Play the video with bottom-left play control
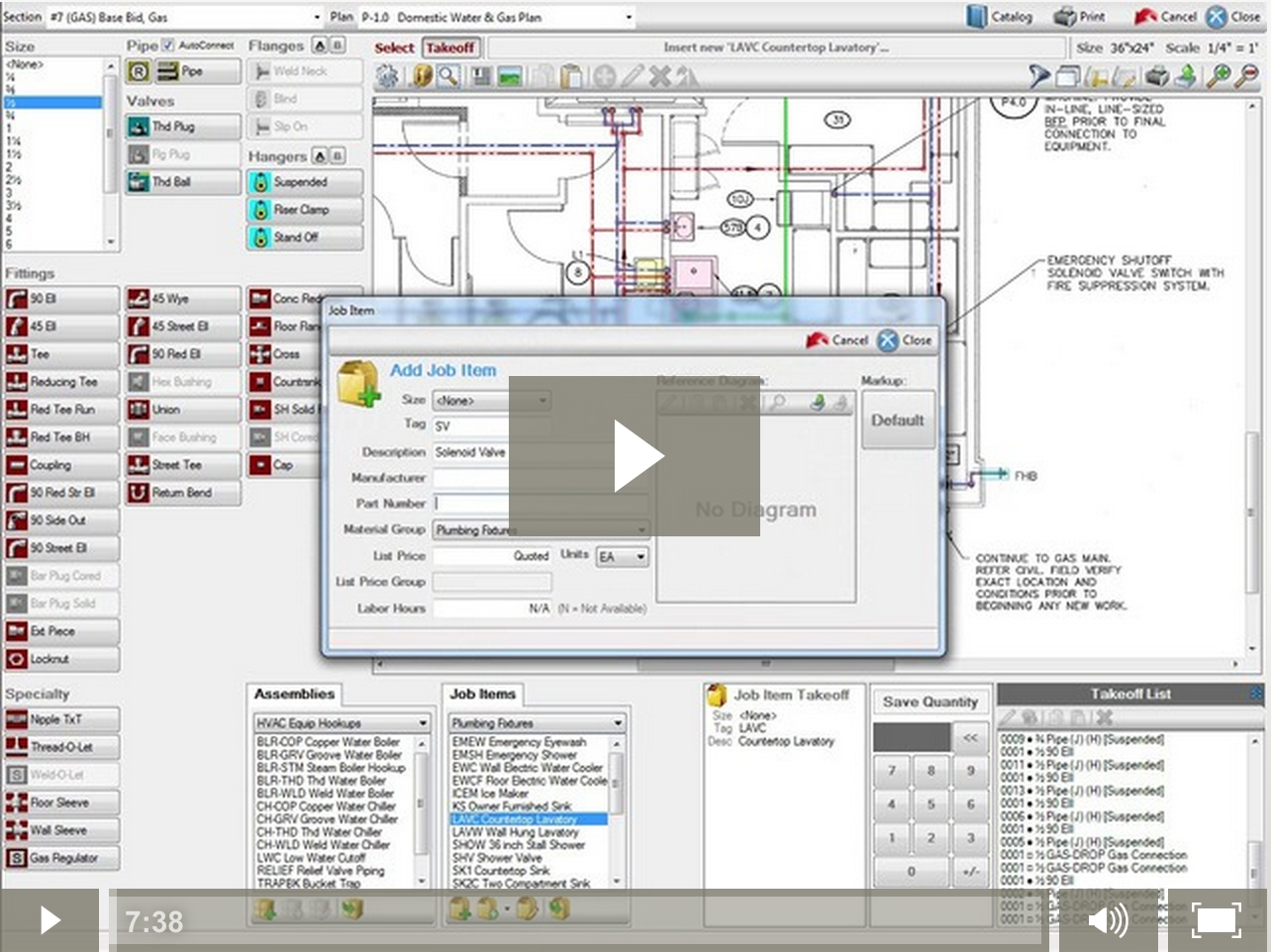This screenshot has width=1271, height=952. [x=49, y=920]
